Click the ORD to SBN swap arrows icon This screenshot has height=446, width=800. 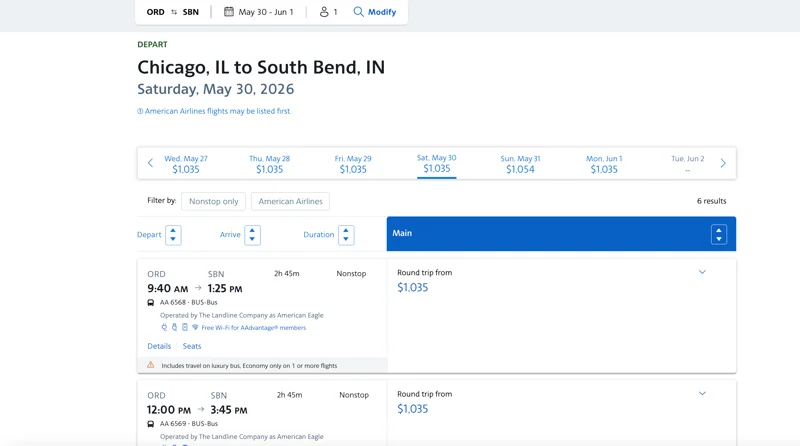pos(174,12)
